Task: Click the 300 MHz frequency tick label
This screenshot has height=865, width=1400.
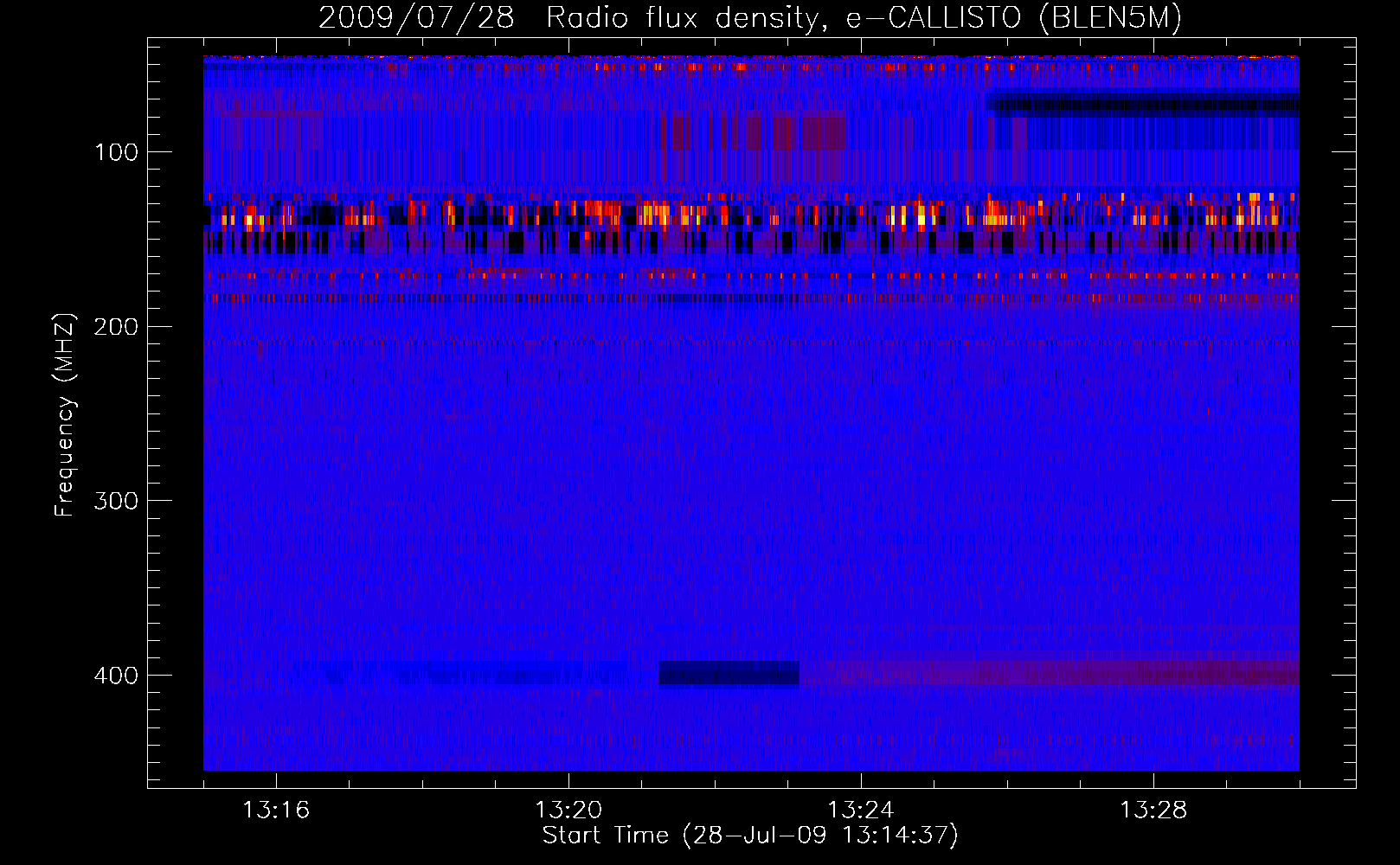Action: [x=117, y=501]
